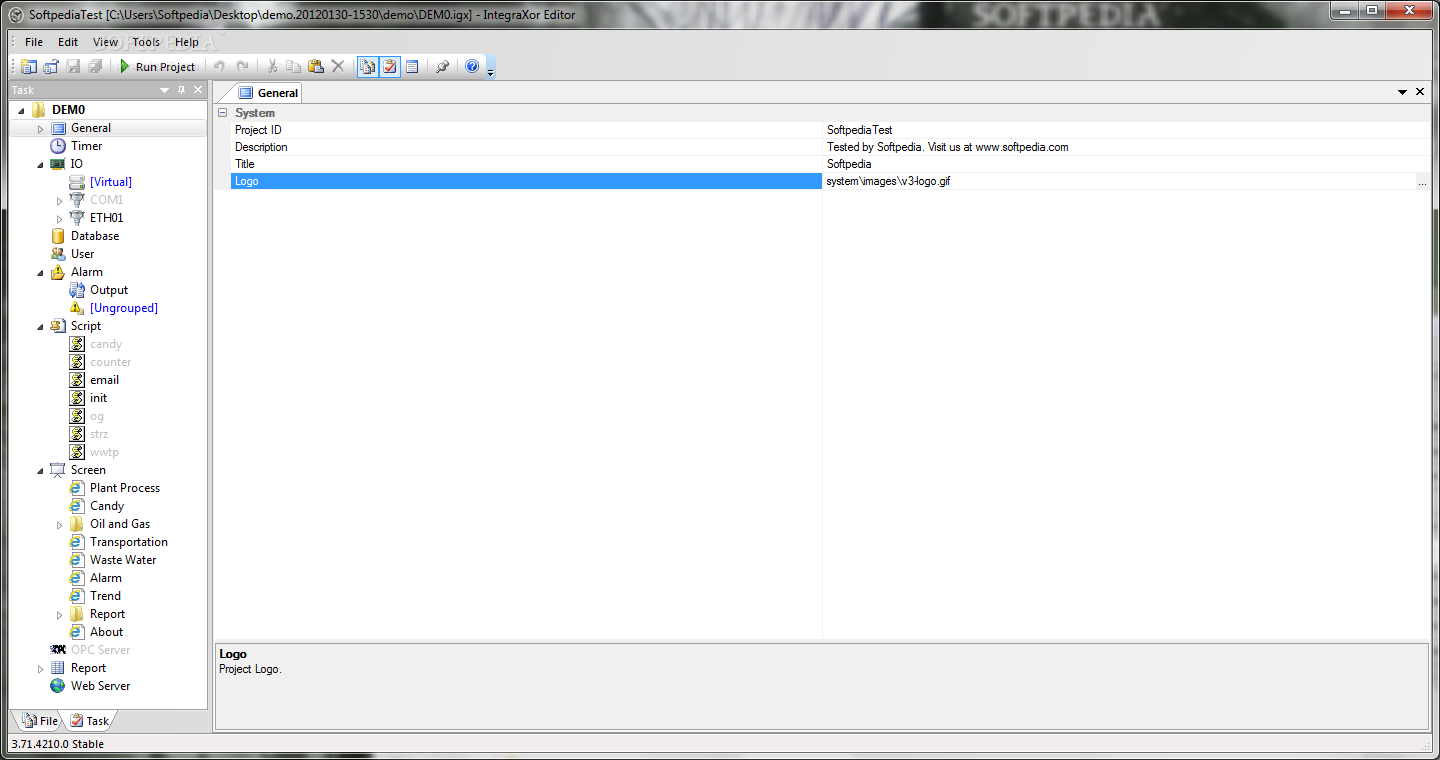Toggle the File pane toolbar button
The image size is (1440, 760).
(368, 67)
